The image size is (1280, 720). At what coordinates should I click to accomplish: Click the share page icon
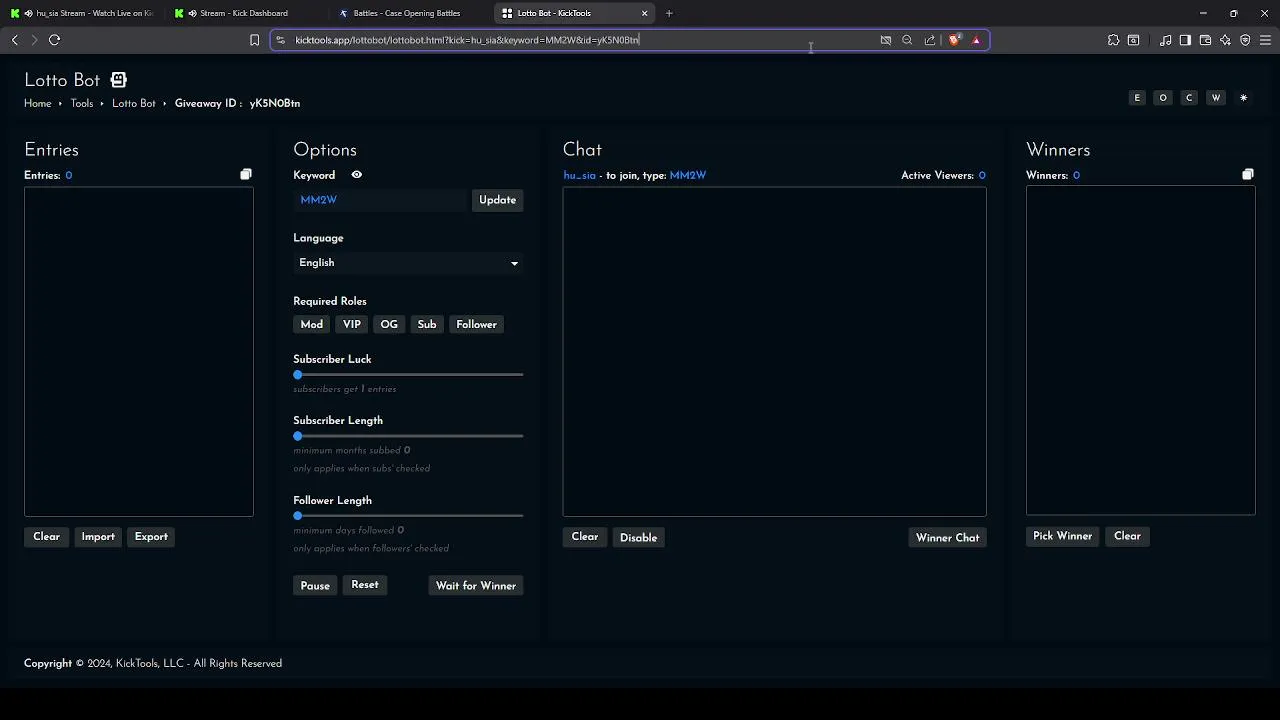(930, 40)
